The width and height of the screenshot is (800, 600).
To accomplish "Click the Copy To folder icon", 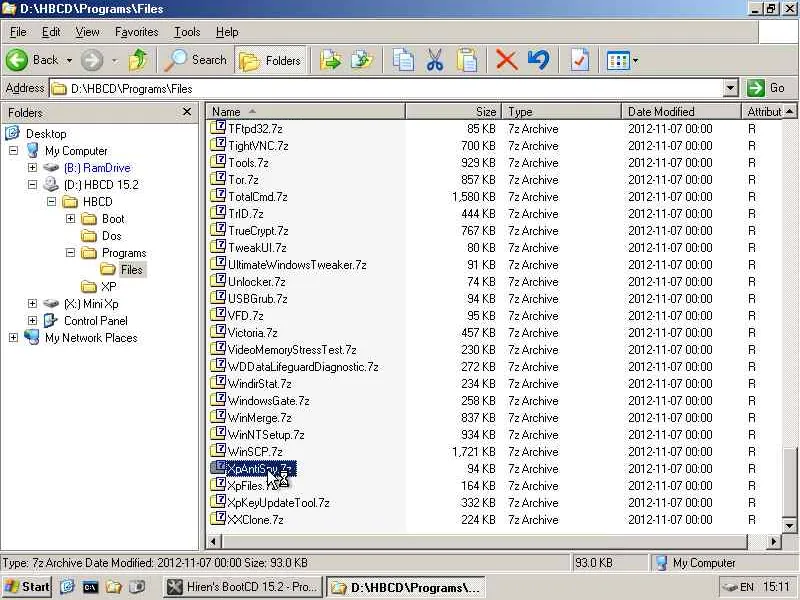I will (362, 60).
